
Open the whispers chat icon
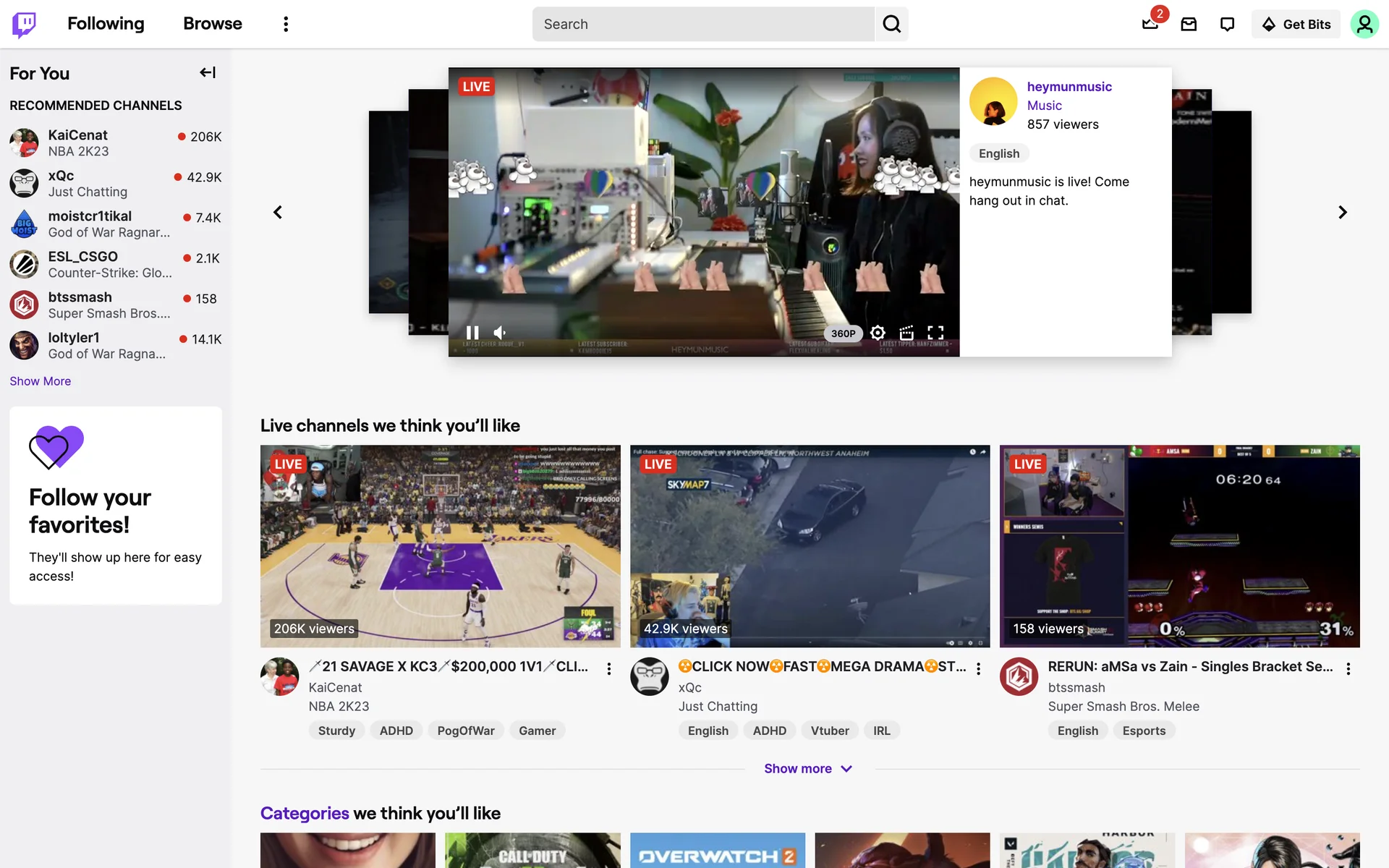click(x=1227, y=24)
